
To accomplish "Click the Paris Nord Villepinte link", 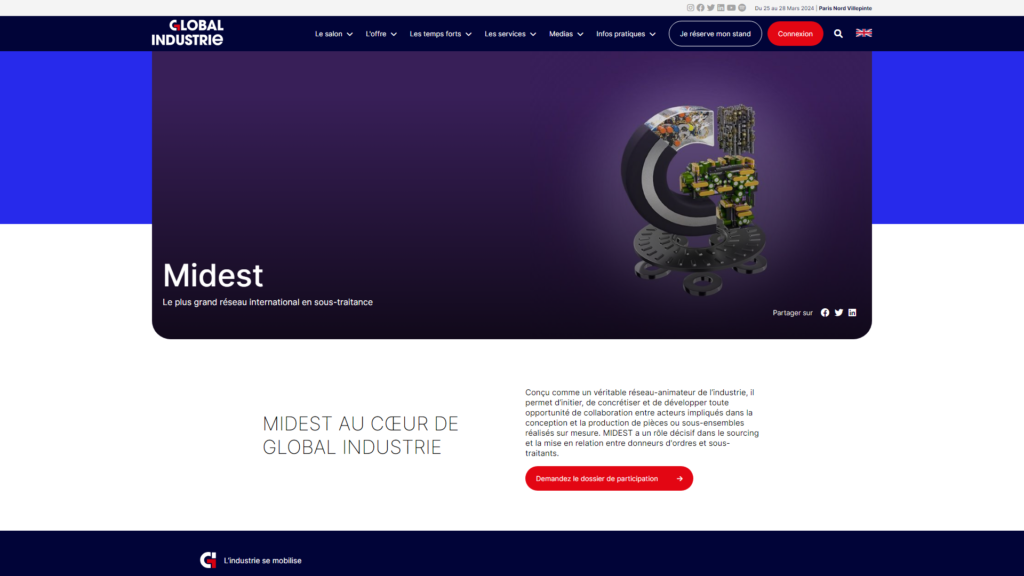I will [845, 8].
